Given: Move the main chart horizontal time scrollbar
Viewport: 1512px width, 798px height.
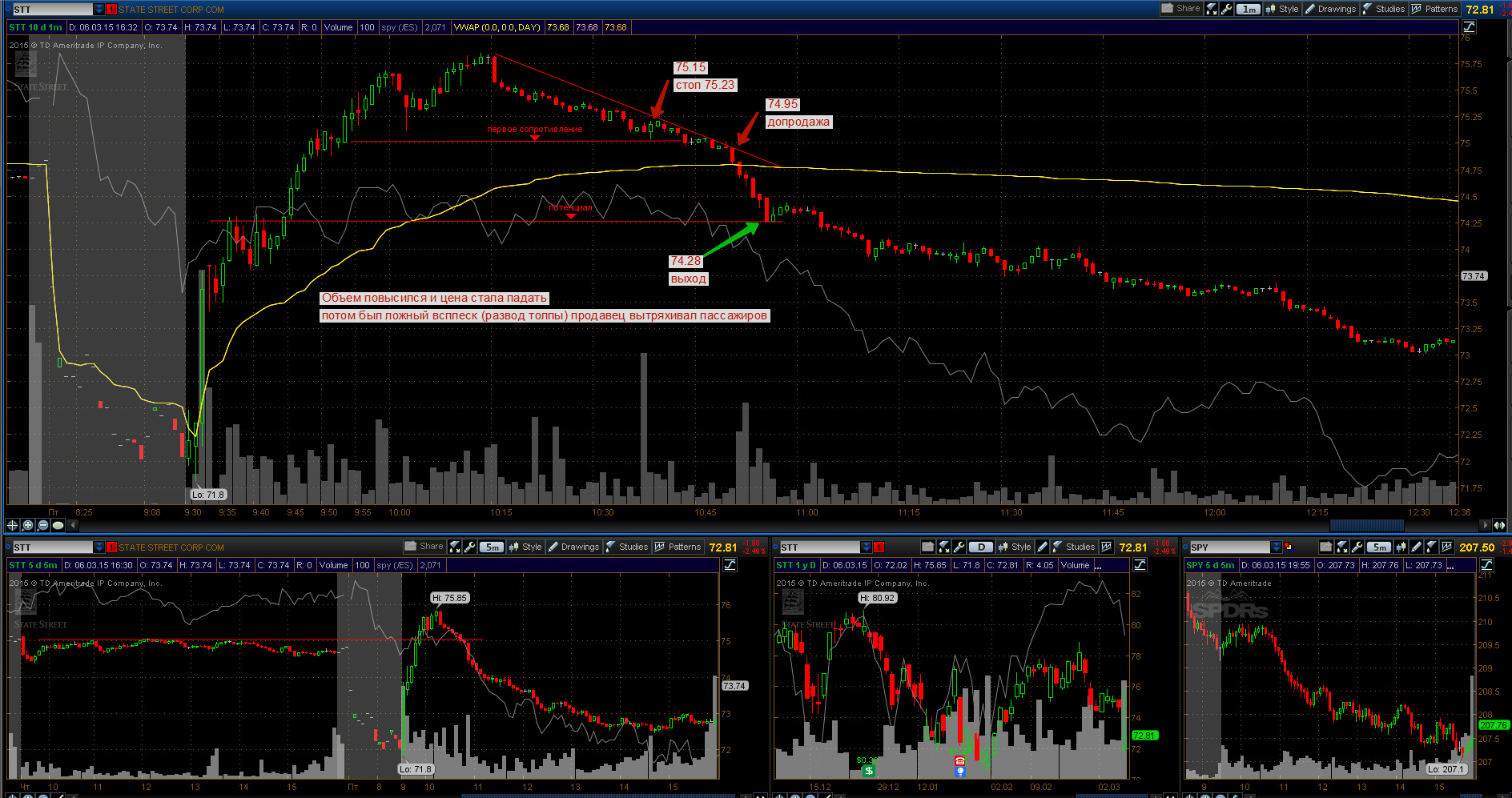Looking at the screenshot, I should [1366, 525].
